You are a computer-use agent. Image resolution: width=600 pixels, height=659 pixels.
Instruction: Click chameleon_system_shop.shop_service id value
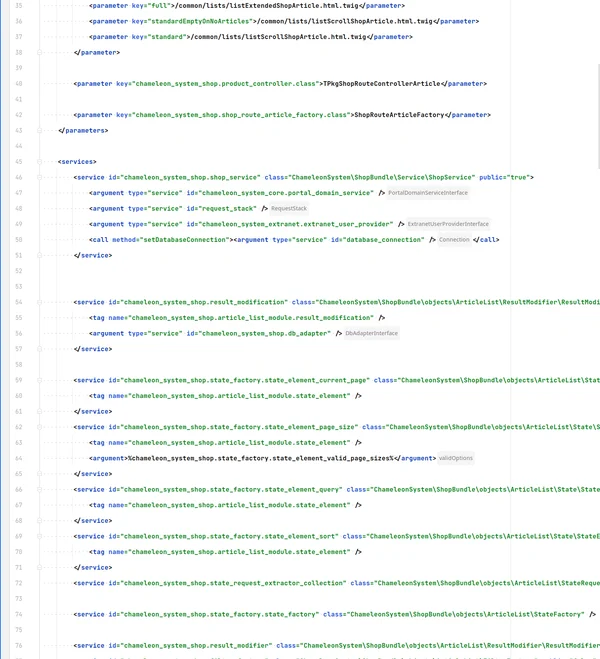point(190,177)
